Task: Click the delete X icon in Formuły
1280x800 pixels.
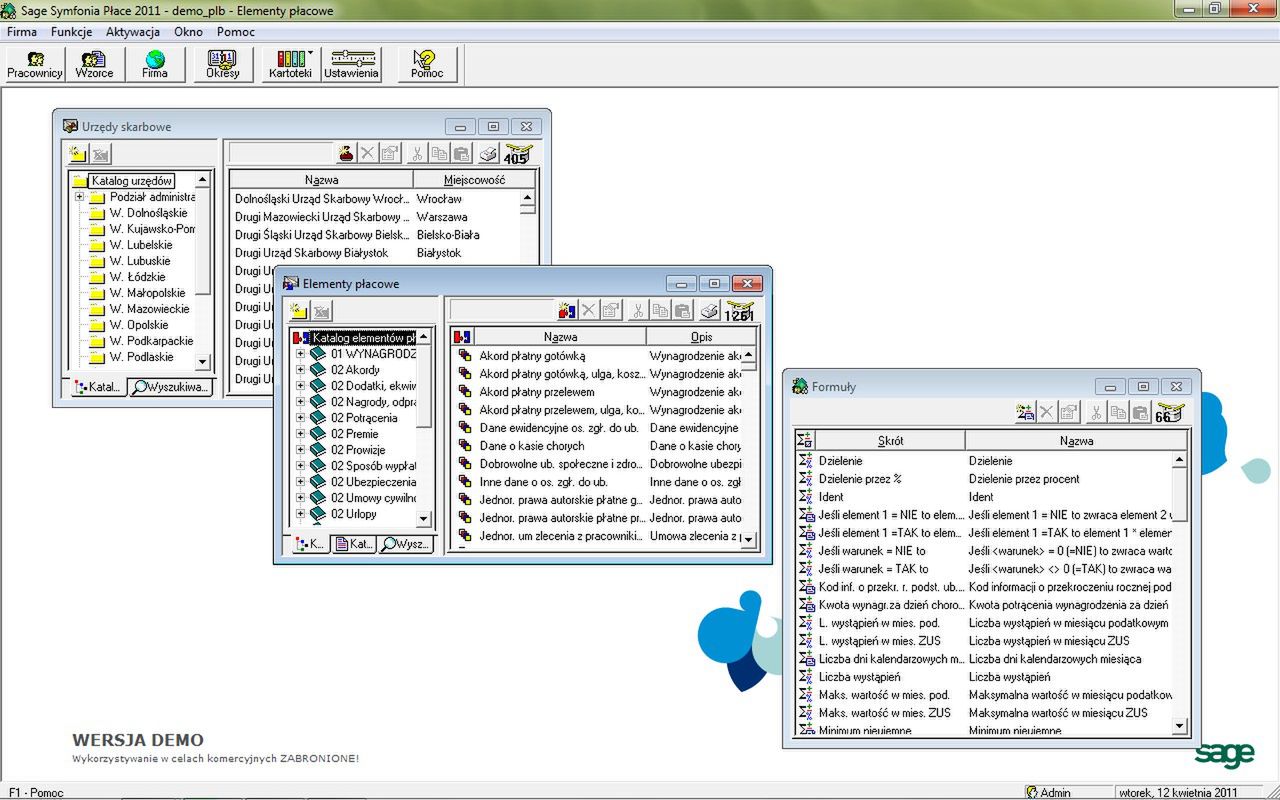Action: pos(1047,412)
